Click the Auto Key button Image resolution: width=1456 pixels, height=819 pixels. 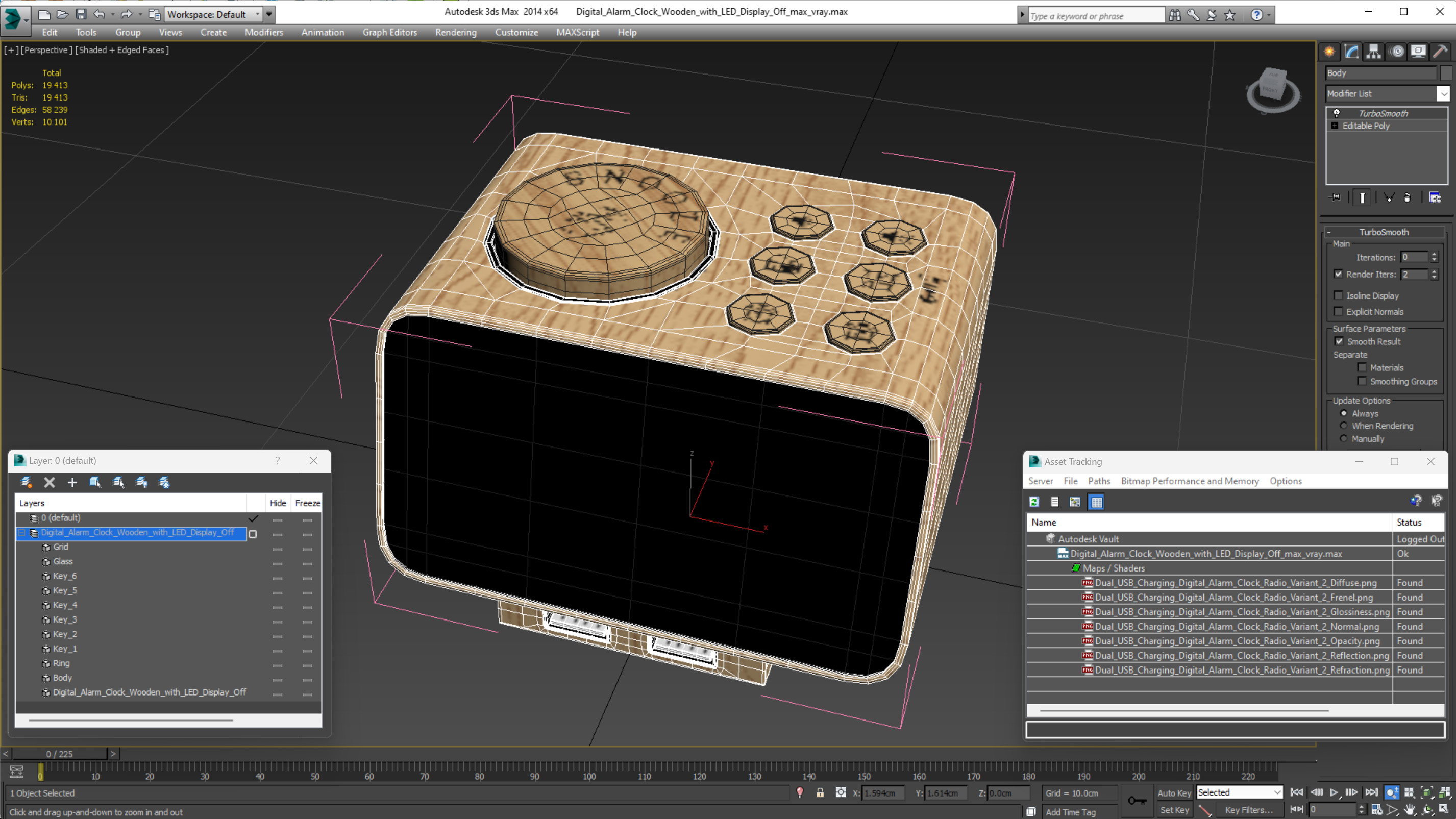tap(1174, 792)
